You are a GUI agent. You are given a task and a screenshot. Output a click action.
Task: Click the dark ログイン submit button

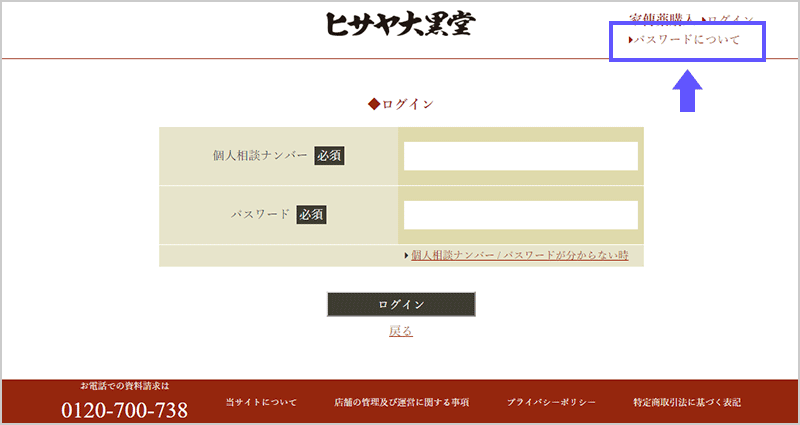click(401, 305)
